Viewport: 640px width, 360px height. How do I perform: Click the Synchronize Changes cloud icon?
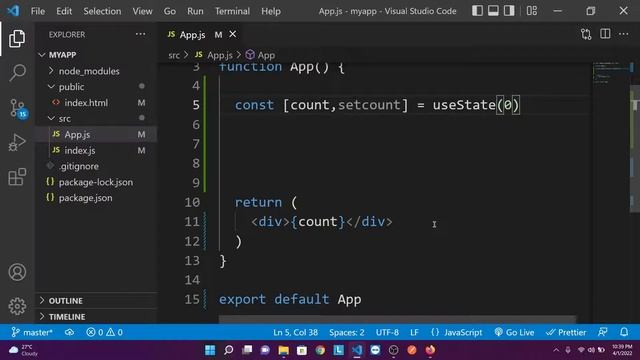pyautogui.click(x=69, y=332)
